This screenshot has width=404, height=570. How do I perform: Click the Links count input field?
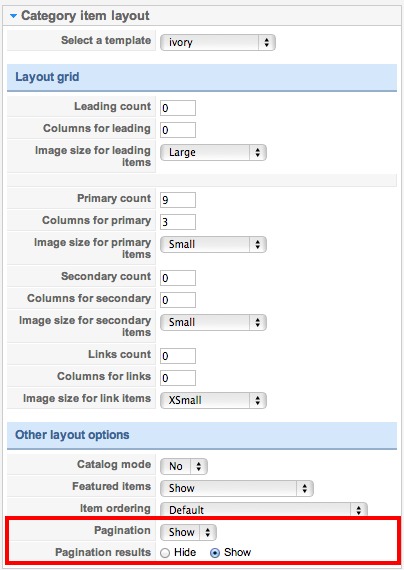point(178,356)
